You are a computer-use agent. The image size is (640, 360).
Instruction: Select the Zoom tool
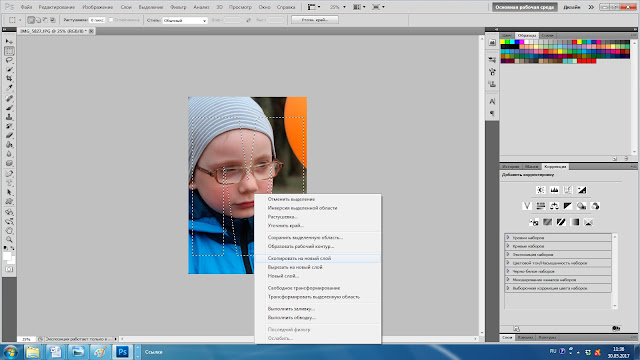tap(9, 240)
